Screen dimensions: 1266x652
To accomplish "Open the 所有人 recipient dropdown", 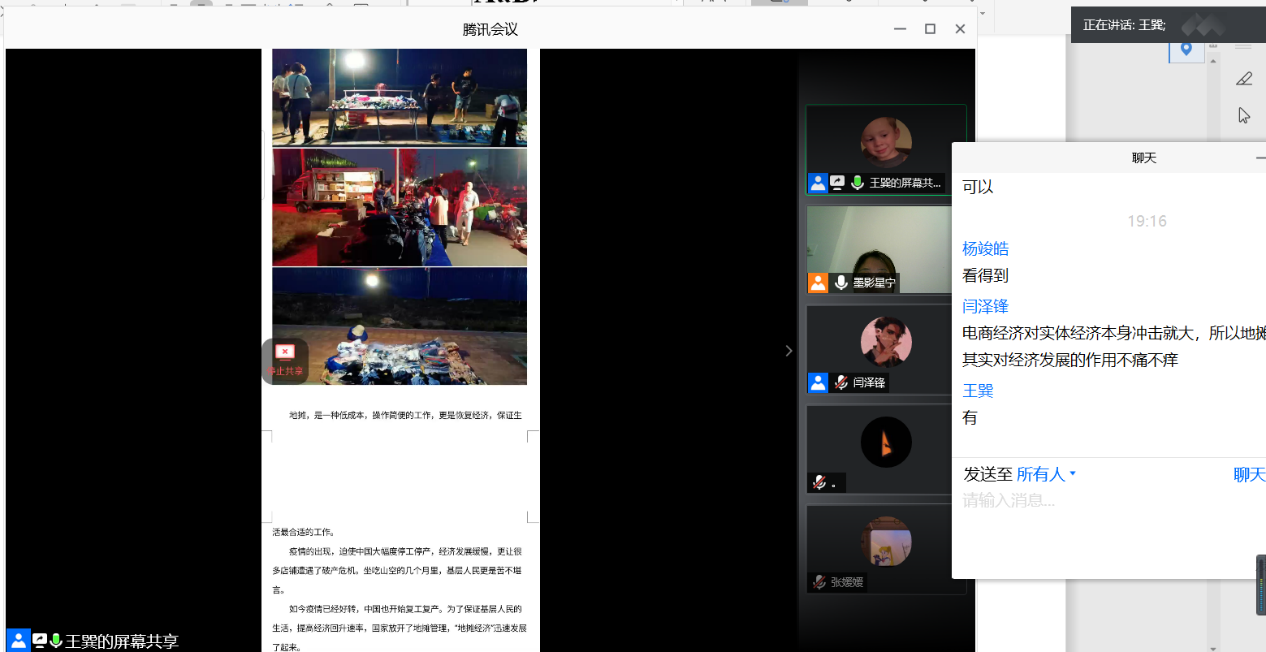I will tap(1046, 474).
